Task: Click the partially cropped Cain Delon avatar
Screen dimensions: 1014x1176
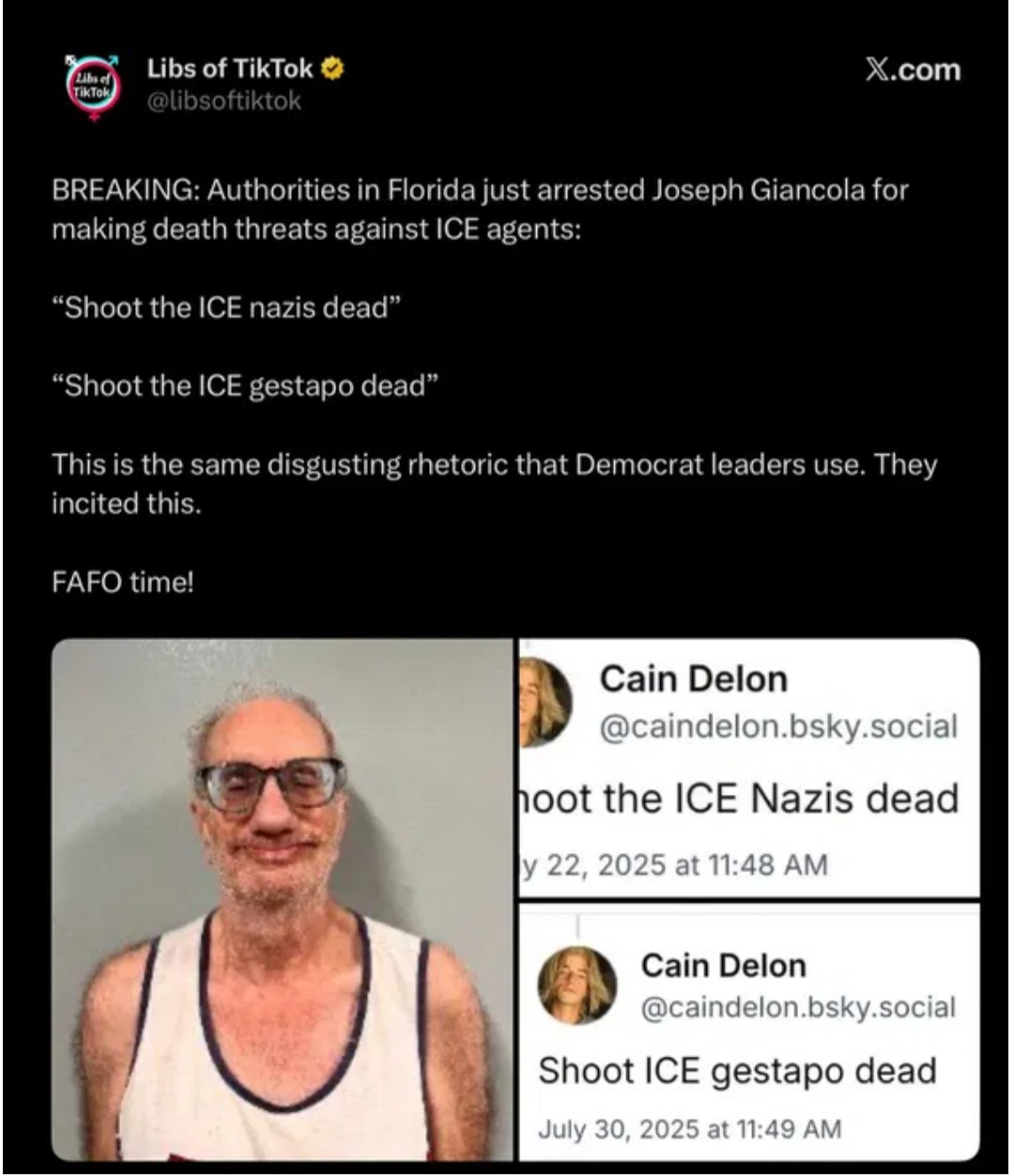Action: [545, 703]
